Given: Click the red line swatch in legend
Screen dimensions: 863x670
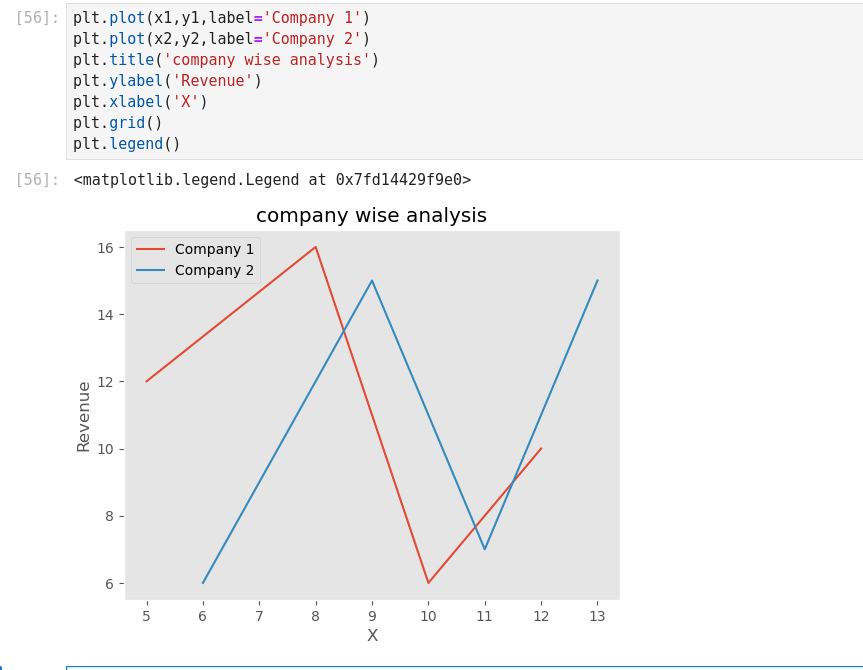Looking at the screenshot, I should coord(150,249).
